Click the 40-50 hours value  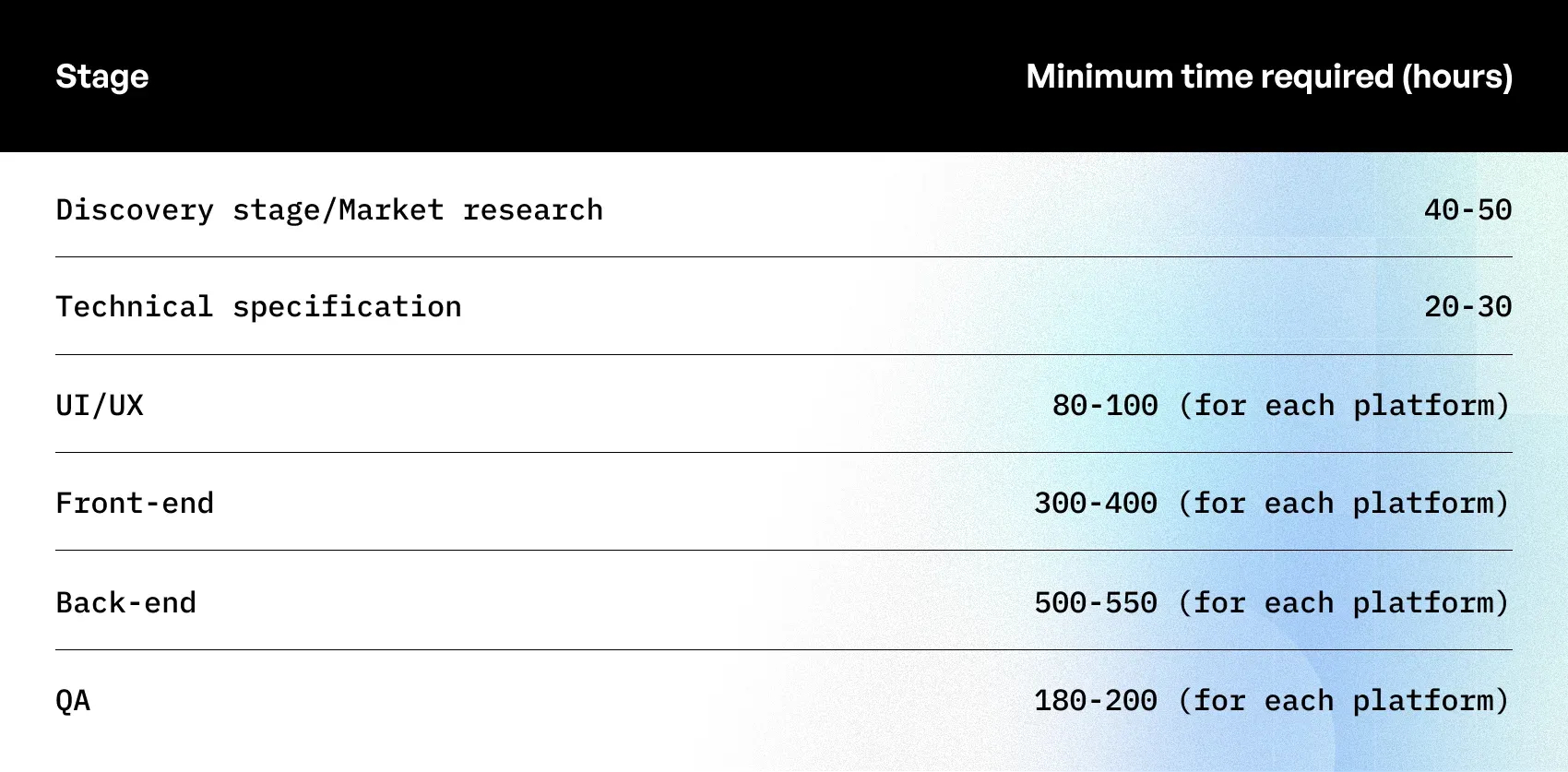tap(1467, 209)
